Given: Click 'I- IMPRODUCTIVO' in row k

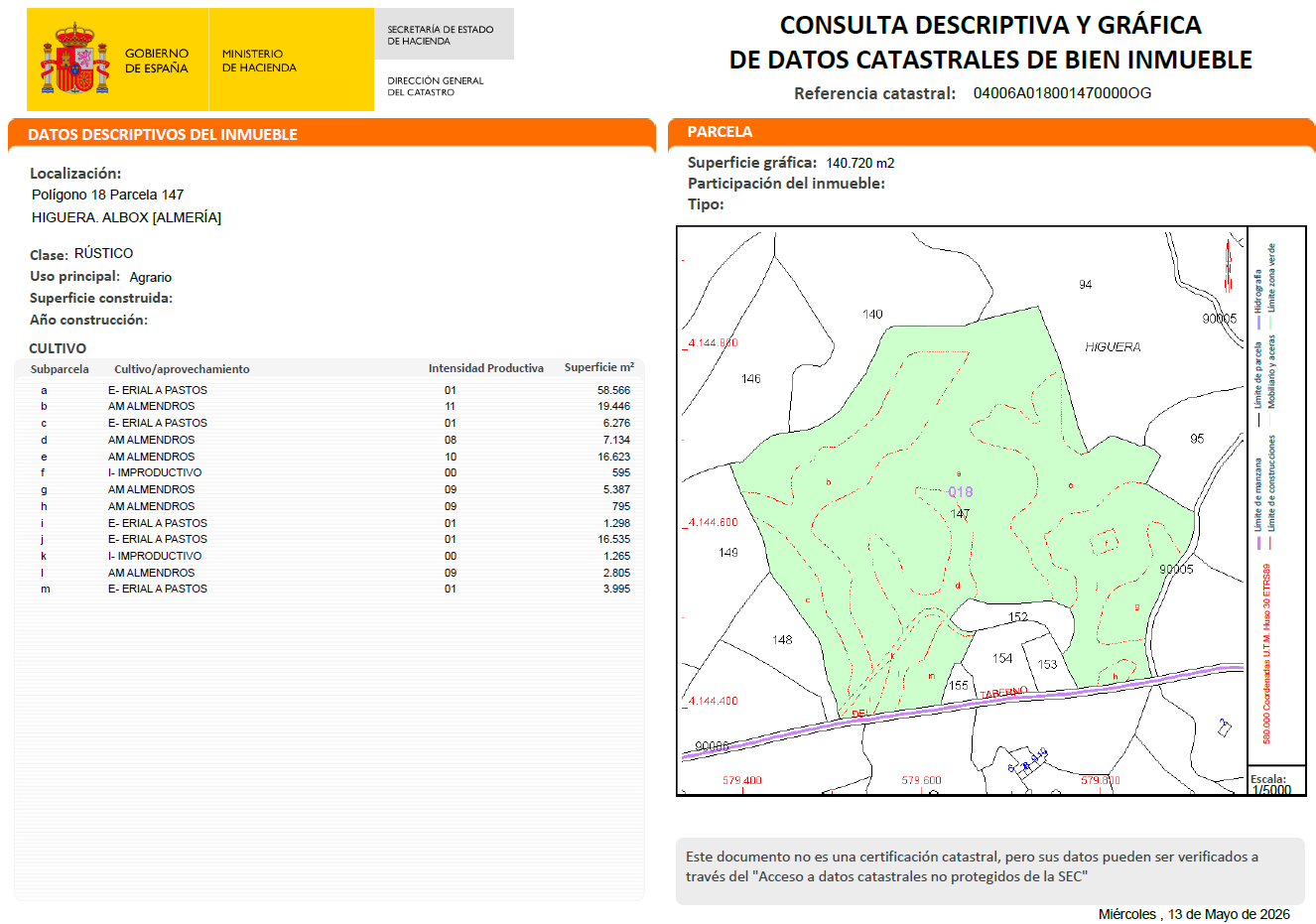Looking at the screenshot, I should [155, 556].
